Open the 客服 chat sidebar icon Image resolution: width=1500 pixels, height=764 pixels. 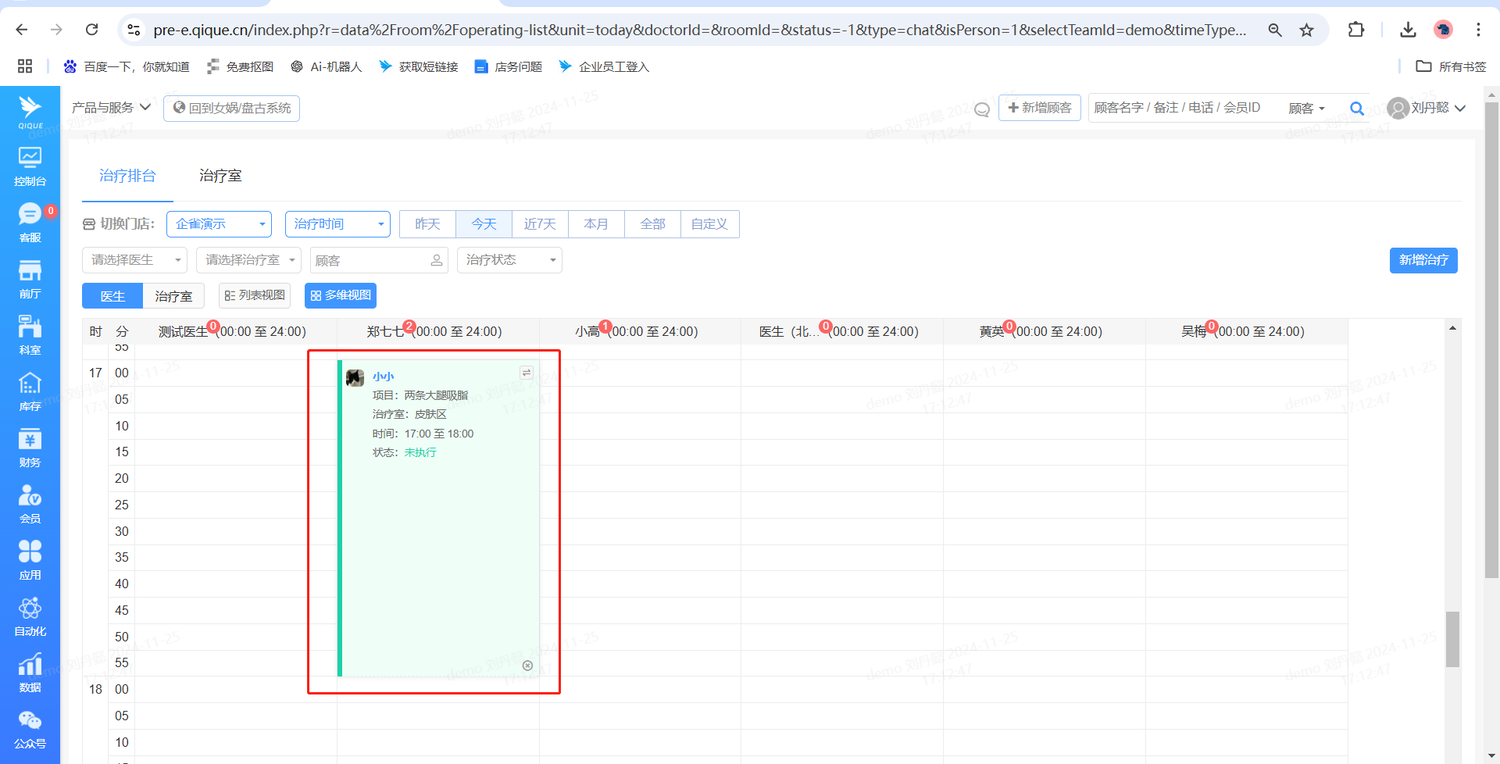tap(30, 222)
